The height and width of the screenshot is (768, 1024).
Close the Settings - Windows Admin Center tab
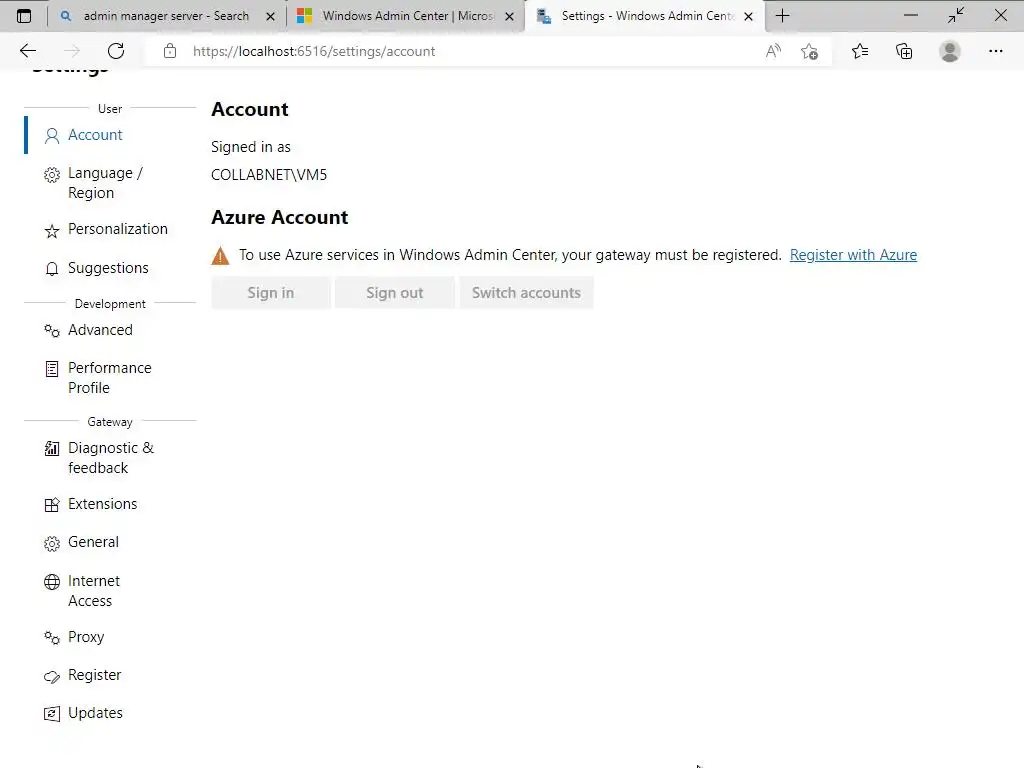click(x=748, y=16)
